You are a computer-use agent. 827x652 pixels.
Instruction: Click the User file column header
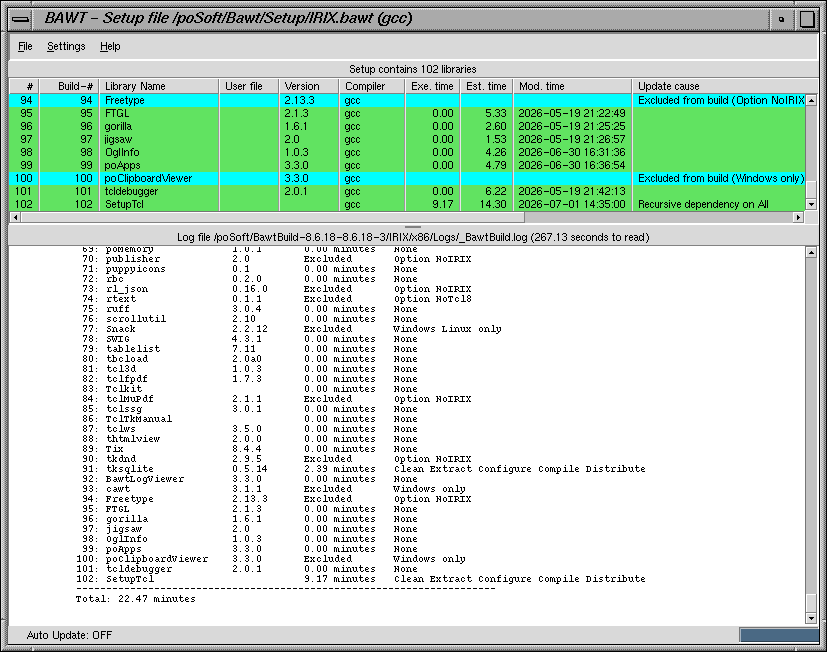(248, 86)
